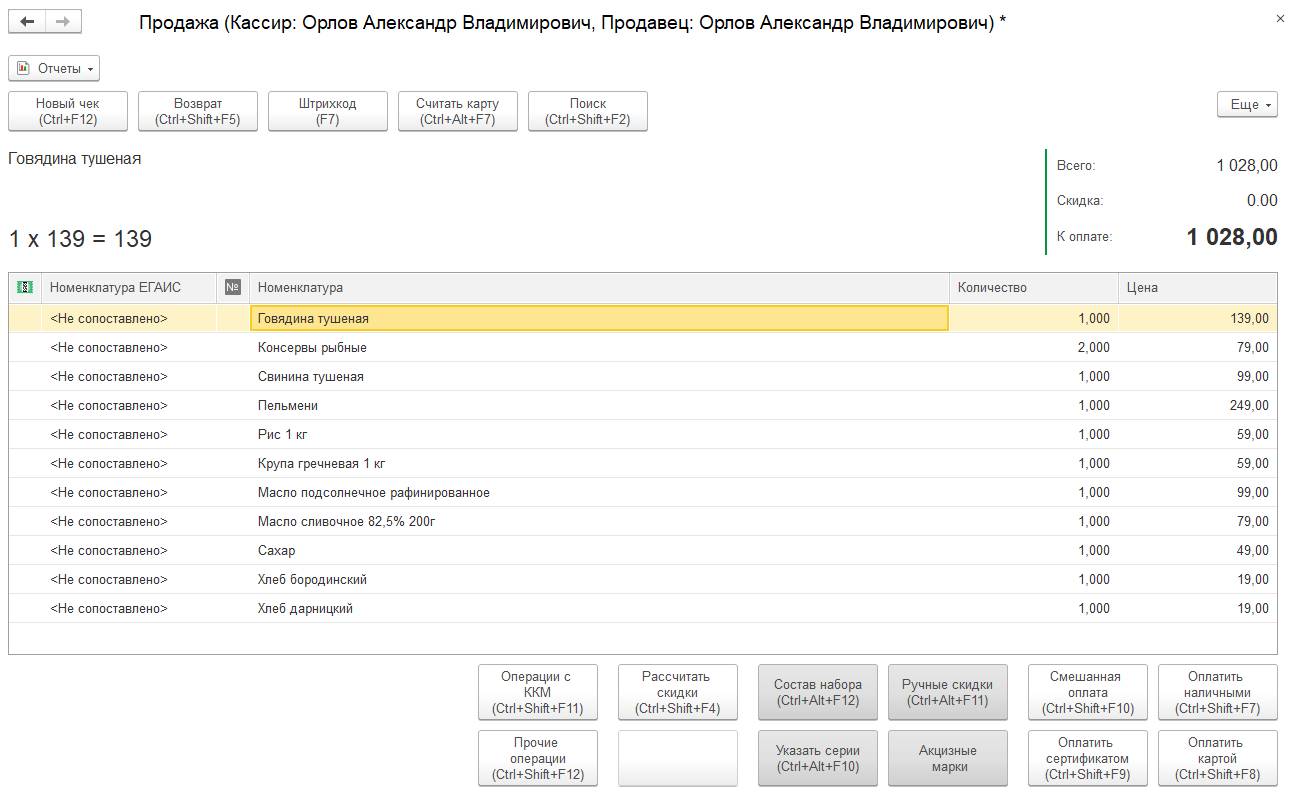The height and width of the screenshot is (797, 1294).
Task: Click price 99,00 for Свинина тушеная
Action: point(1198,377)
